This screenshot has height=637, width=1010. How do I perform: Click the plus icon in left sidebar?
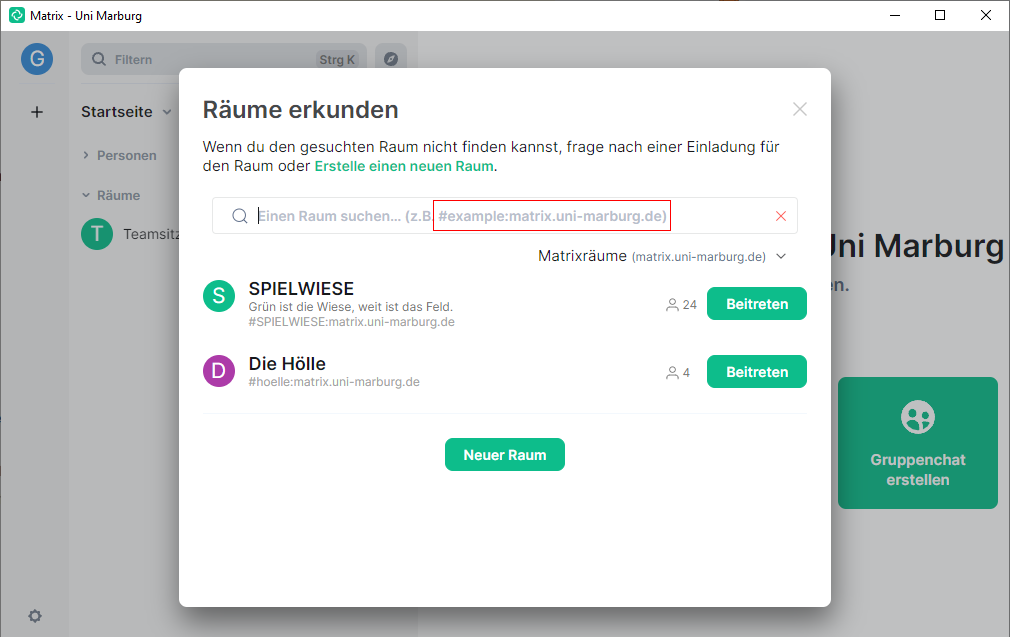point(37,112)
